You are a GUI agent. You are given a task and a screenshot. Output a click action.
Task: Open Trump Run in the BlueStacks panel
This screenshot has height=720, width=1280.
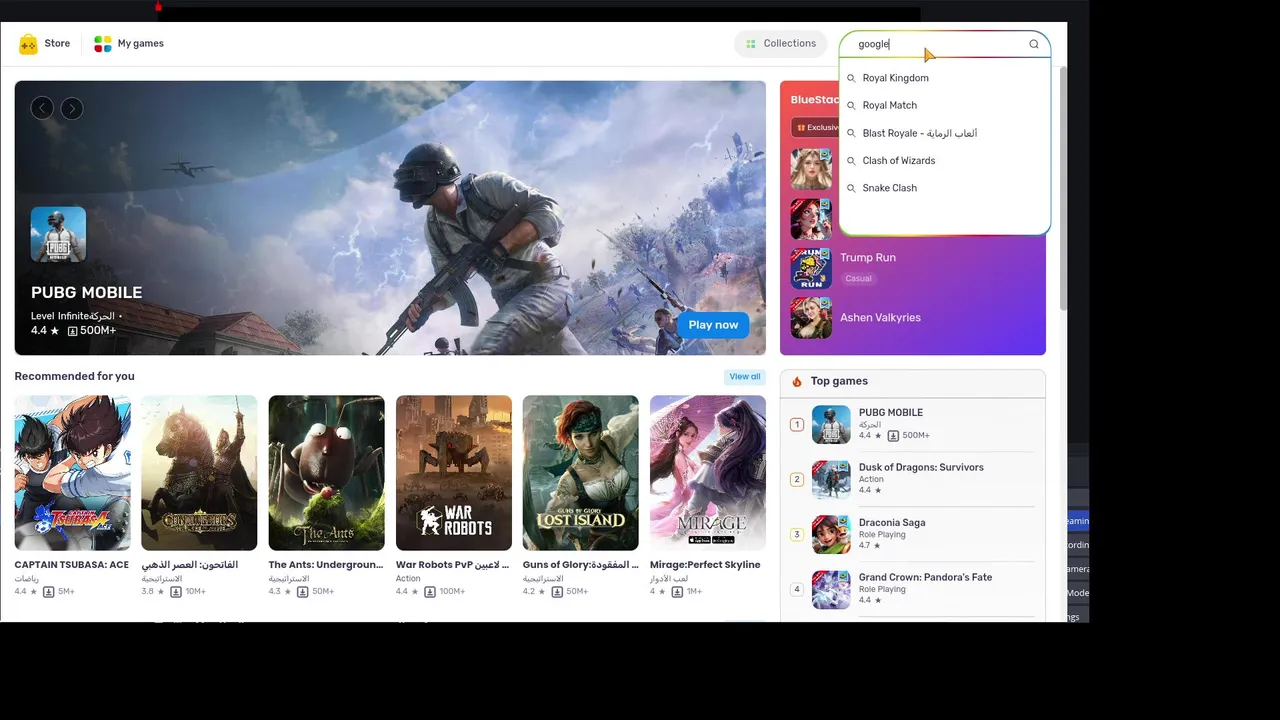click(x=868, y=258)
